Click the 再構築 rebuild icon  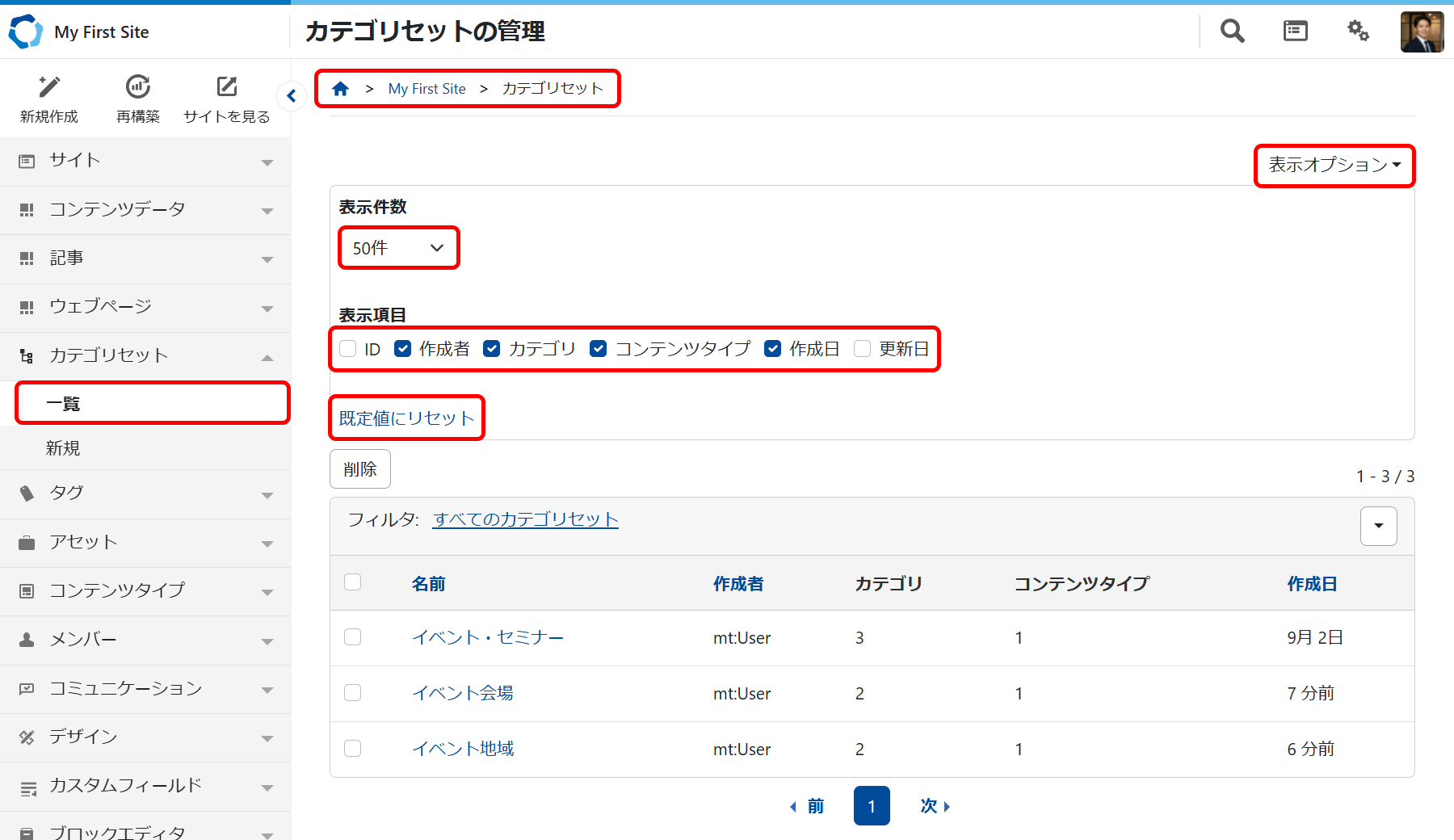click(138, 87)
